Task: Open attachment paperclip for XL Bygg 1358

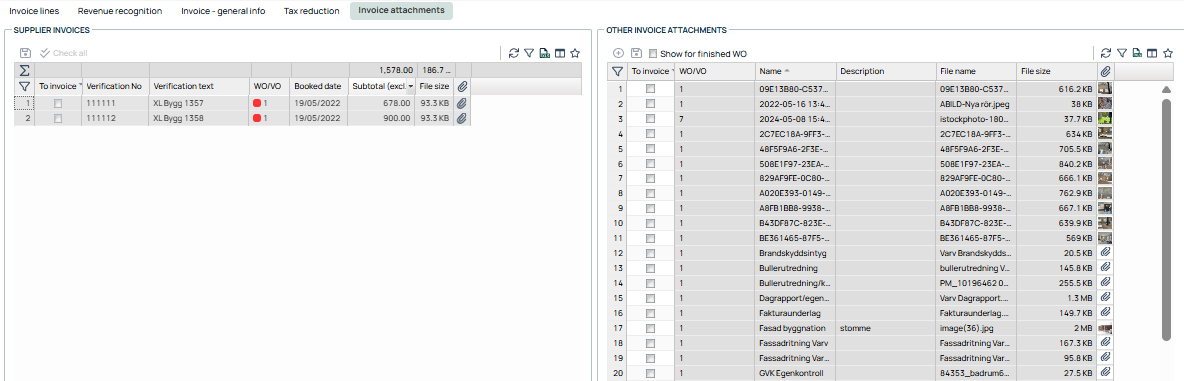Action: click(x=462, y=118)
